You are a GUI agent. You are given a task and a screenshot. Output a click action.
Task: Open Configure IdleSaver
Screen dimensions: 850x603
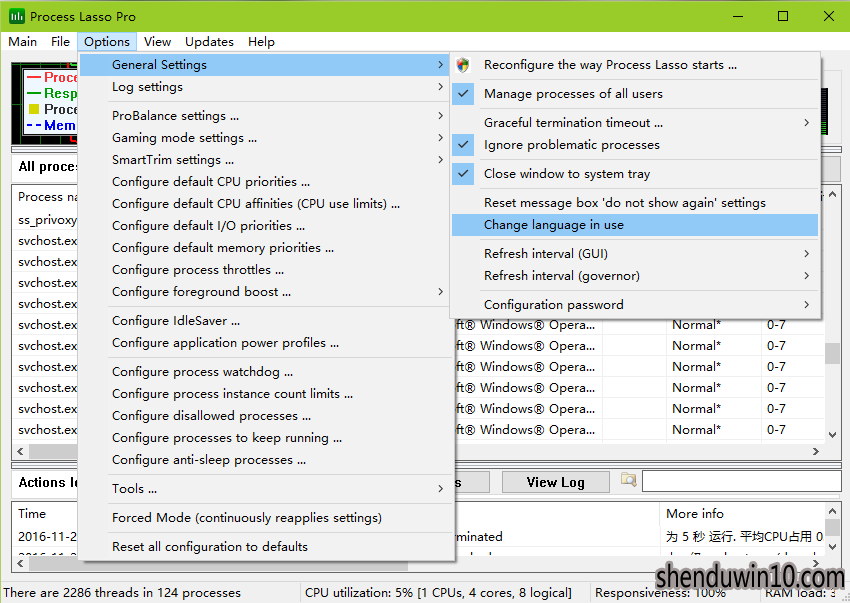click(x=265, y=320)
